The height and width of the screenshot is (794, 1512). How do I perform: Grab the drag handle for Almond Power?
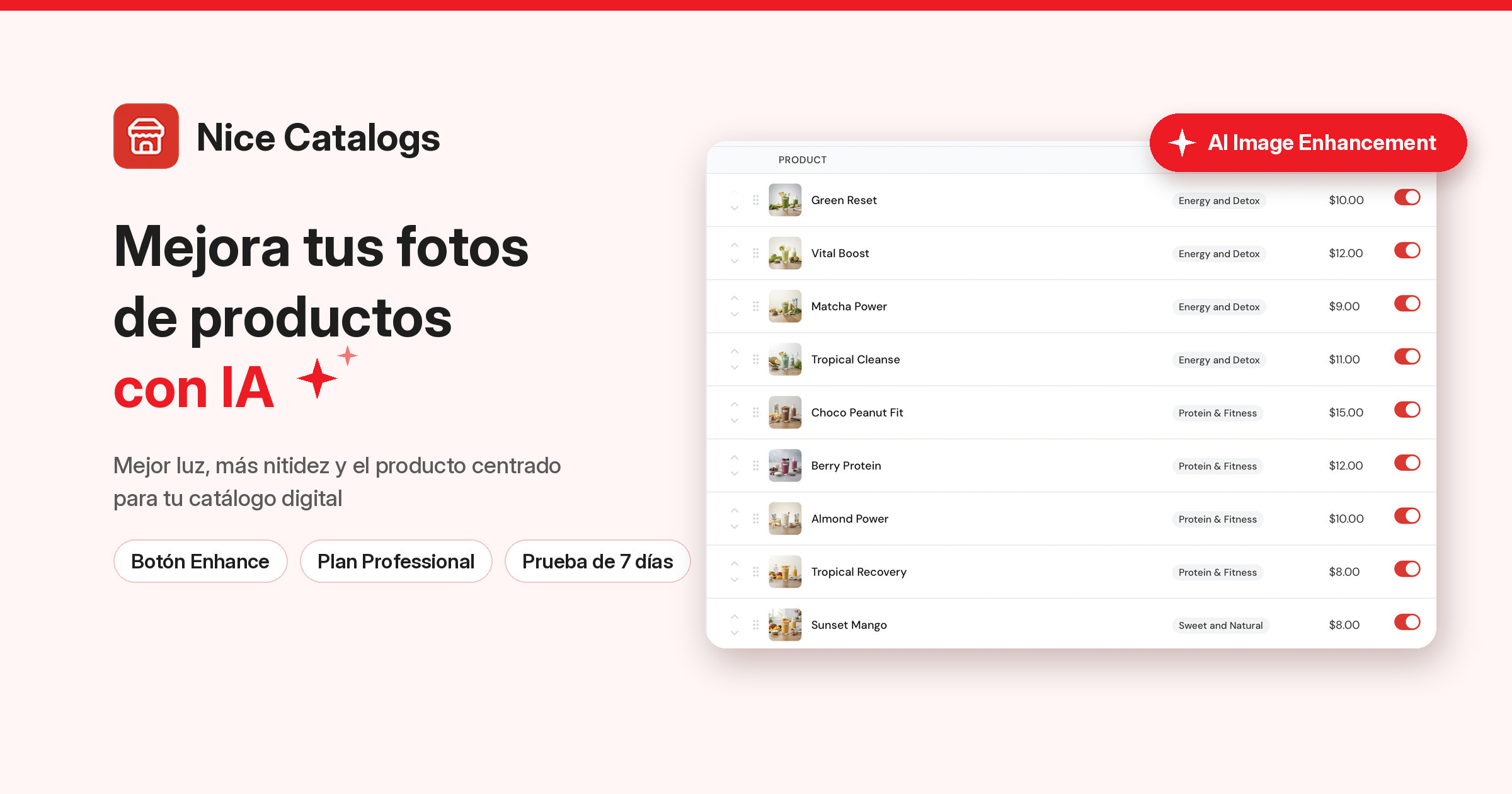point(755,519)
